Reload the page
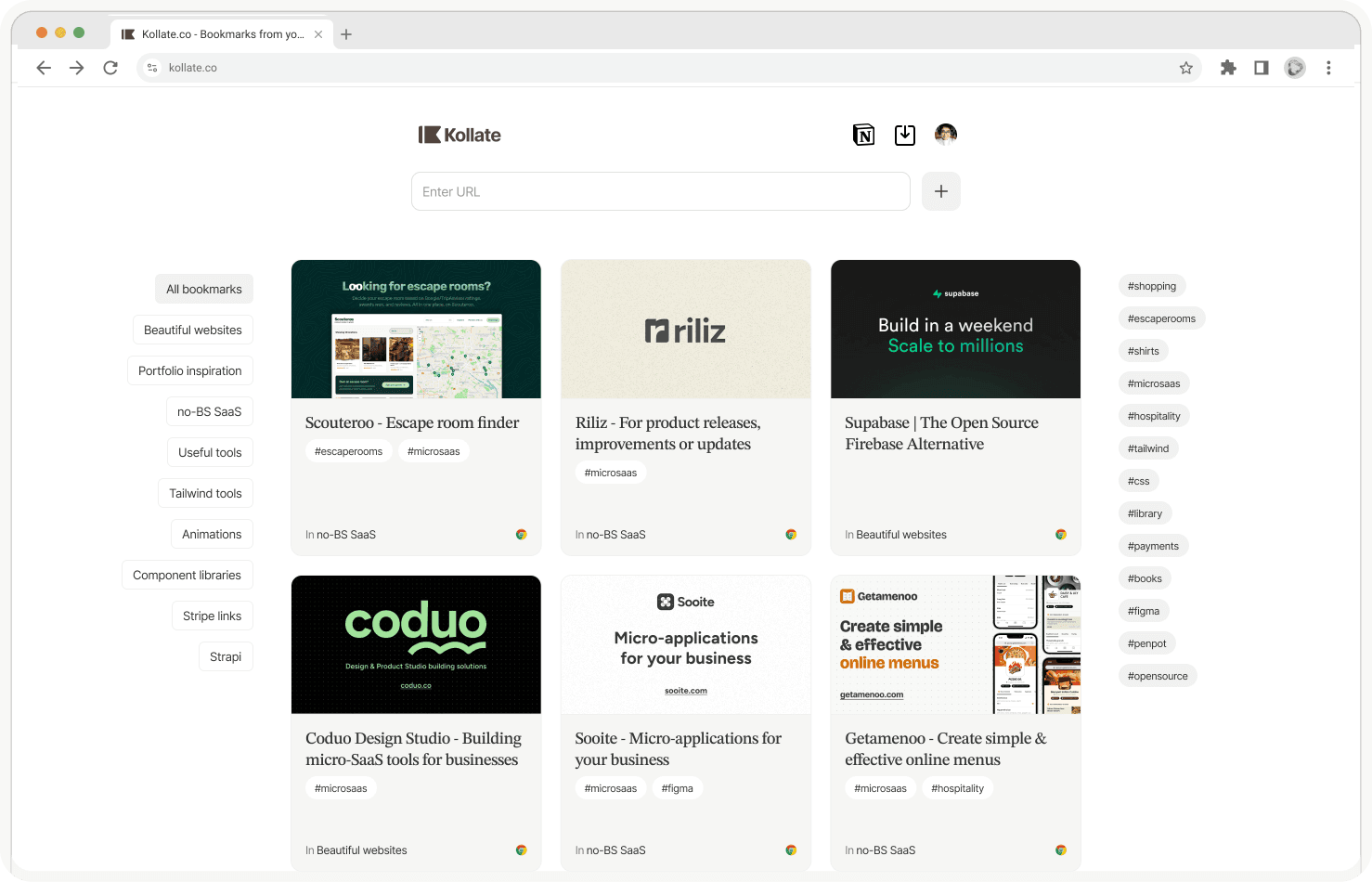The width and height of the screenshot is (1372, 882). (110, 68)
